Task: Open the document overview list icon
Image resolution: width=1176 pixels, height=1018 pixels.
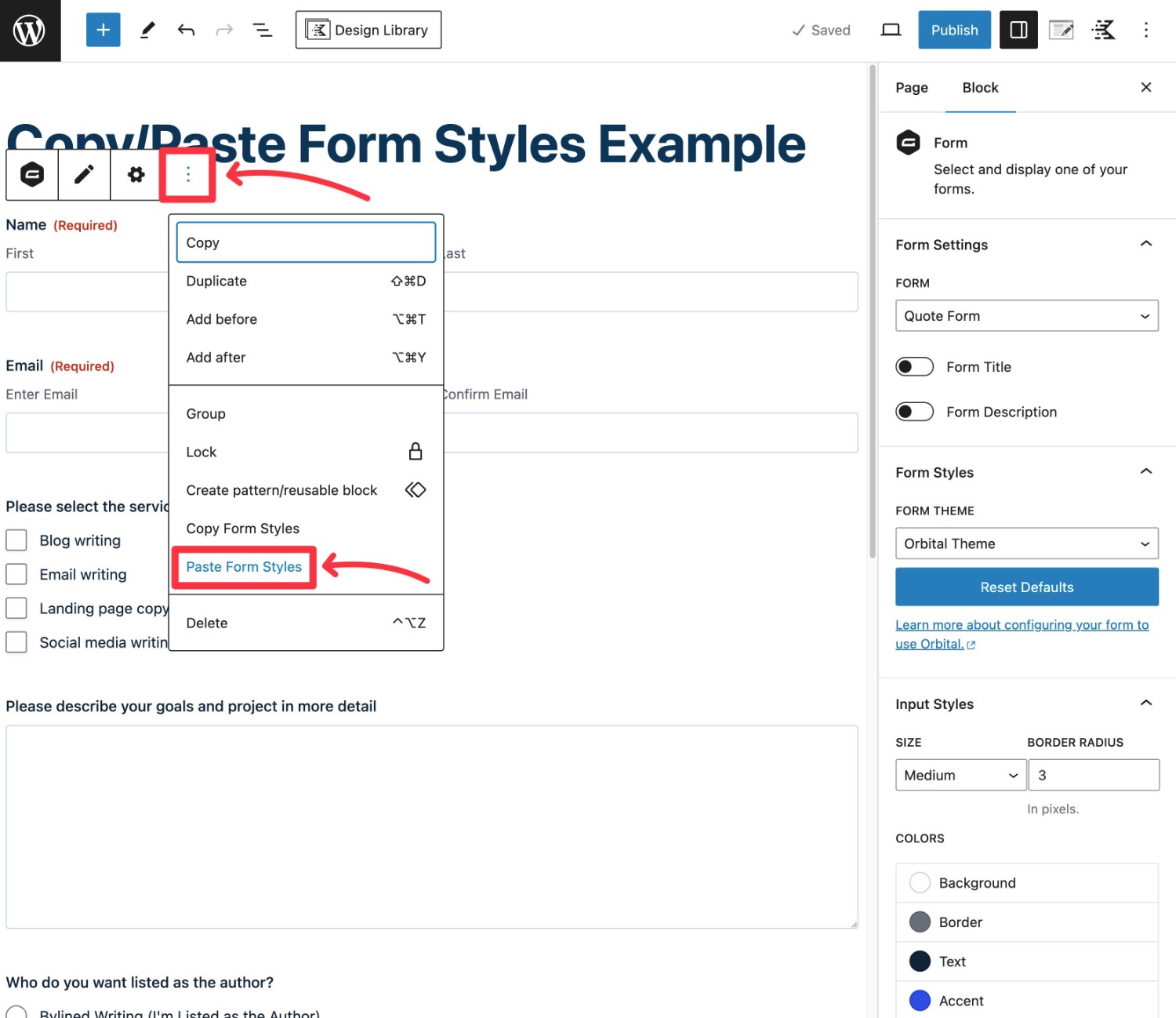Action: click(262, 29)
